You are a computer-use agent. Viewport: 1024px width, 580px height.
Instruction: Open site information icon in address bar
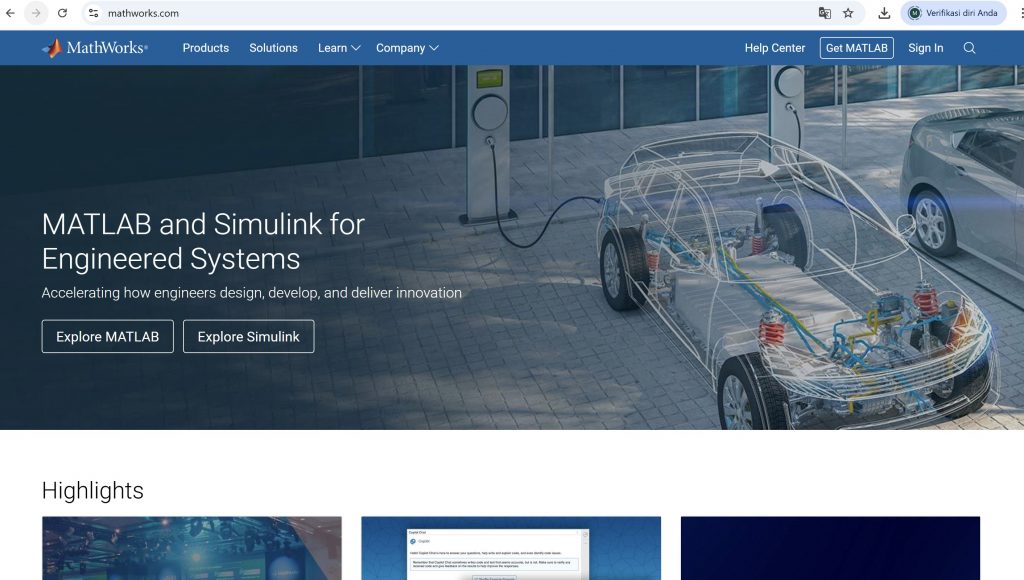tap(93, 13)
